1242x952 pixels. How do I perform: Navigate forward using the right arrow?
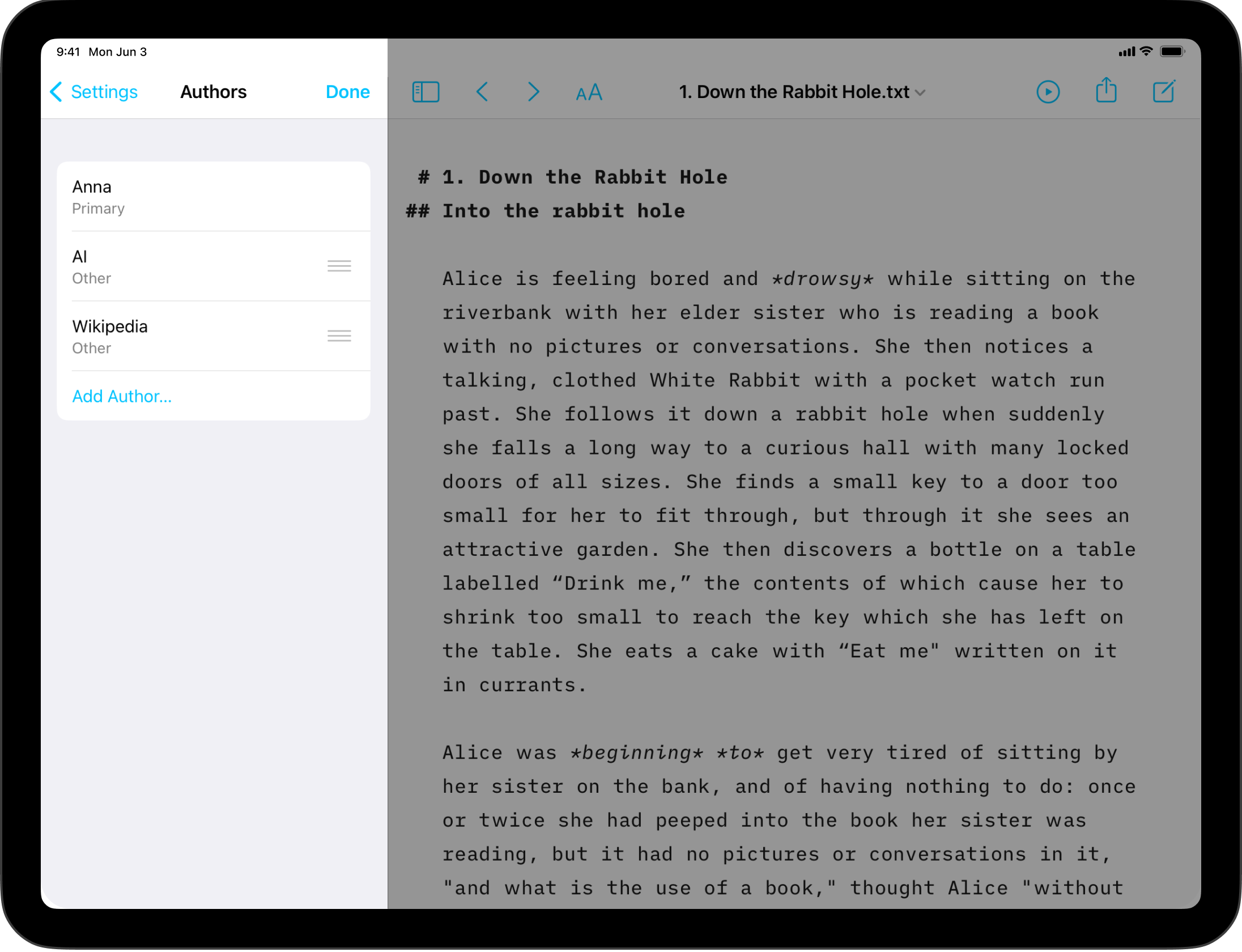click(x=533, y=91)
